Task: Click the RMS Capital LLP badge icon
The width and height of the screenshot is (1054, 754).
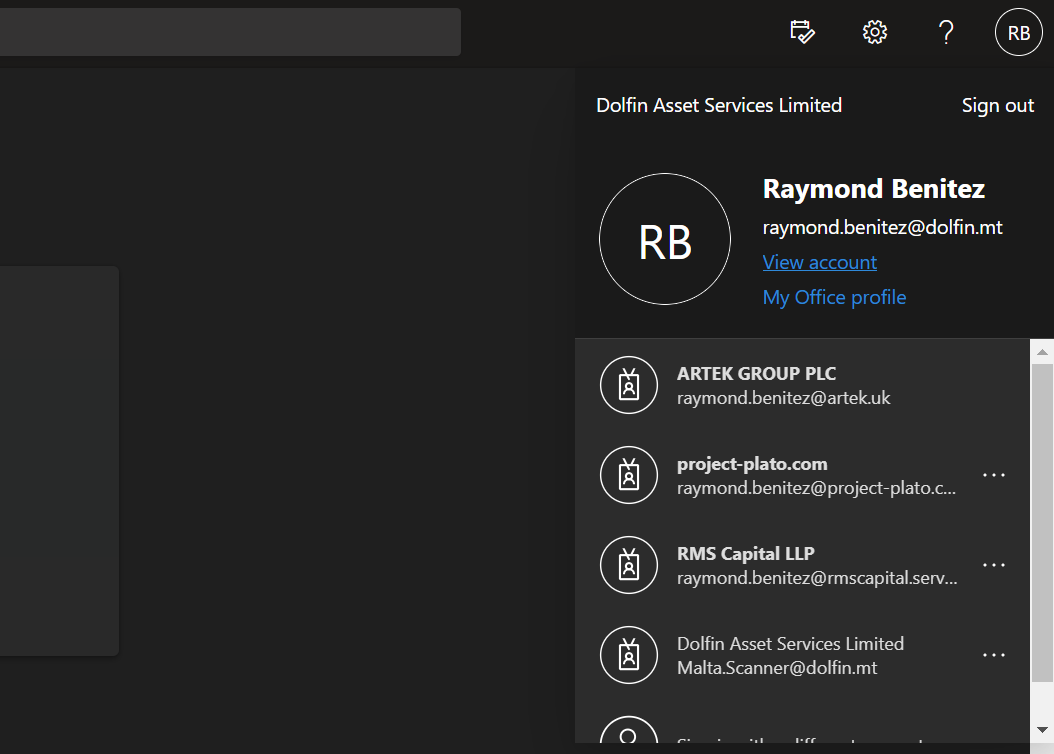Action: pyautogui.click(x=628, y=565)
